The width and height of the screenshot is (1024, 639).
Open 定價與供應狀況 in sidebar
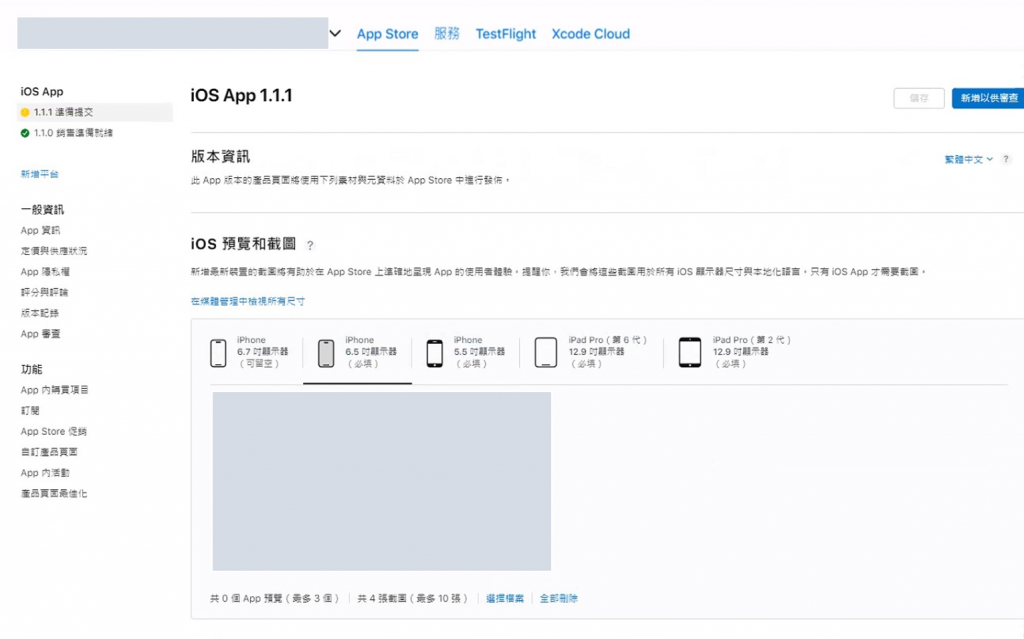pos(54,251)
